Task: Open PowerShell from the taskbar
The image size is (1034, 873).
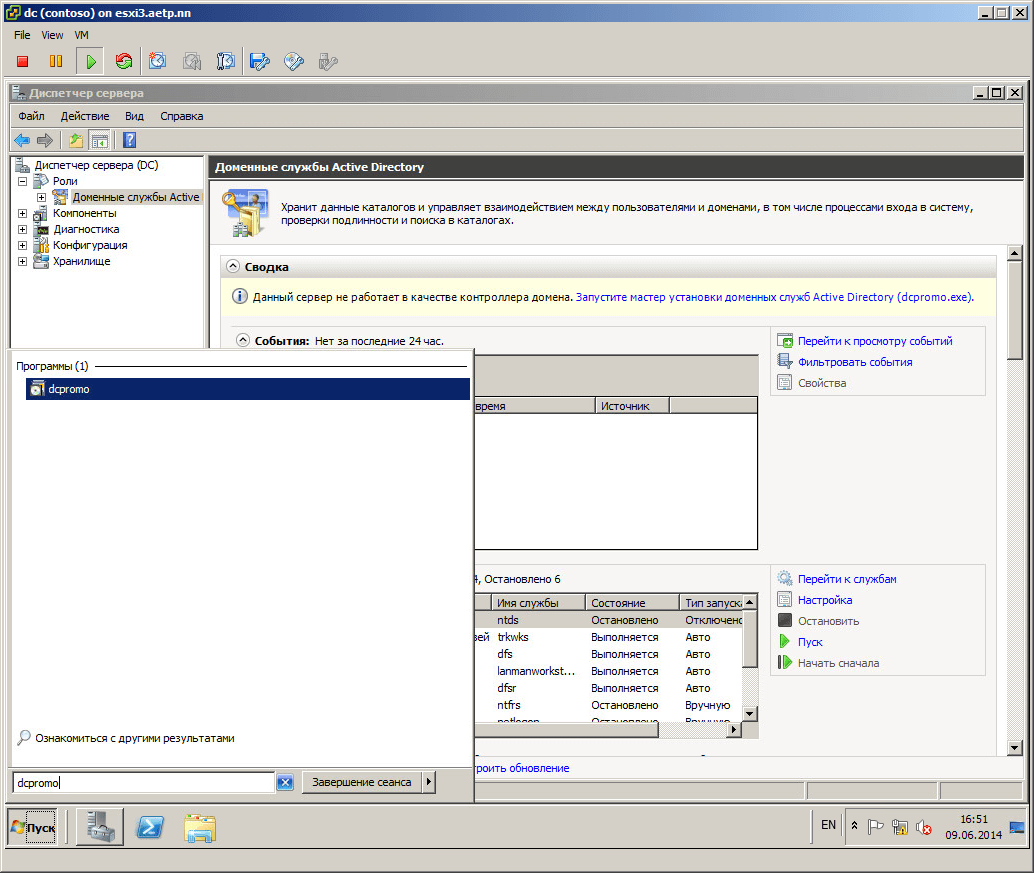Action: pyautogui.click(x=150, y=827)
